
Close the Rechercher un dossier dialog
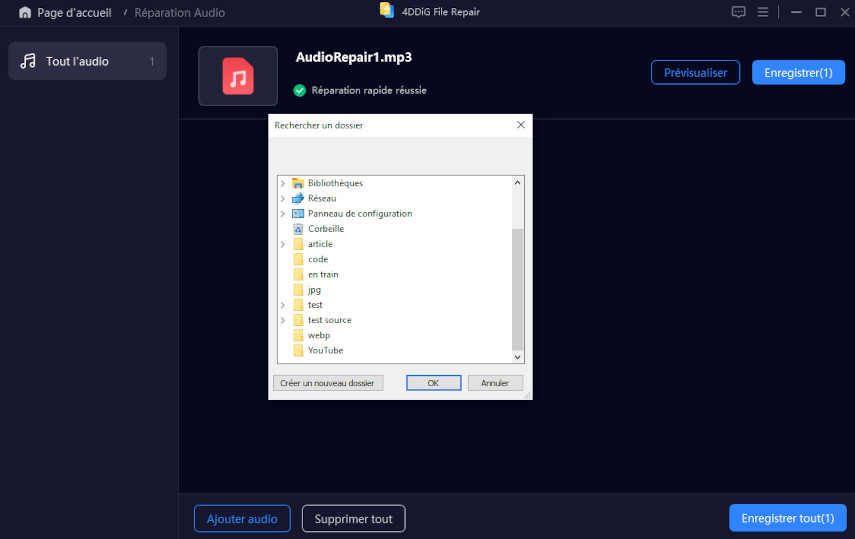pos(521,125)
